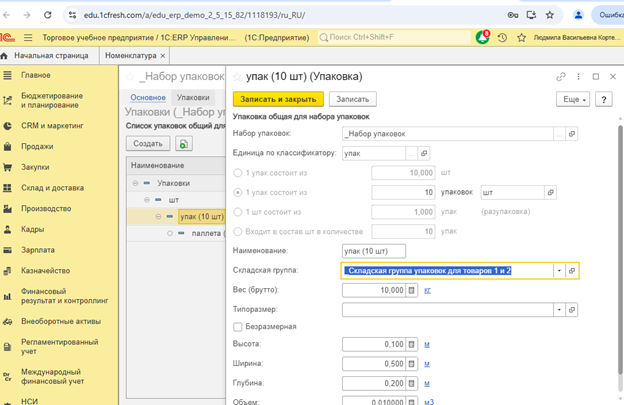
Task: Bookmark this page with the star icon
Action: coord(550,15)
